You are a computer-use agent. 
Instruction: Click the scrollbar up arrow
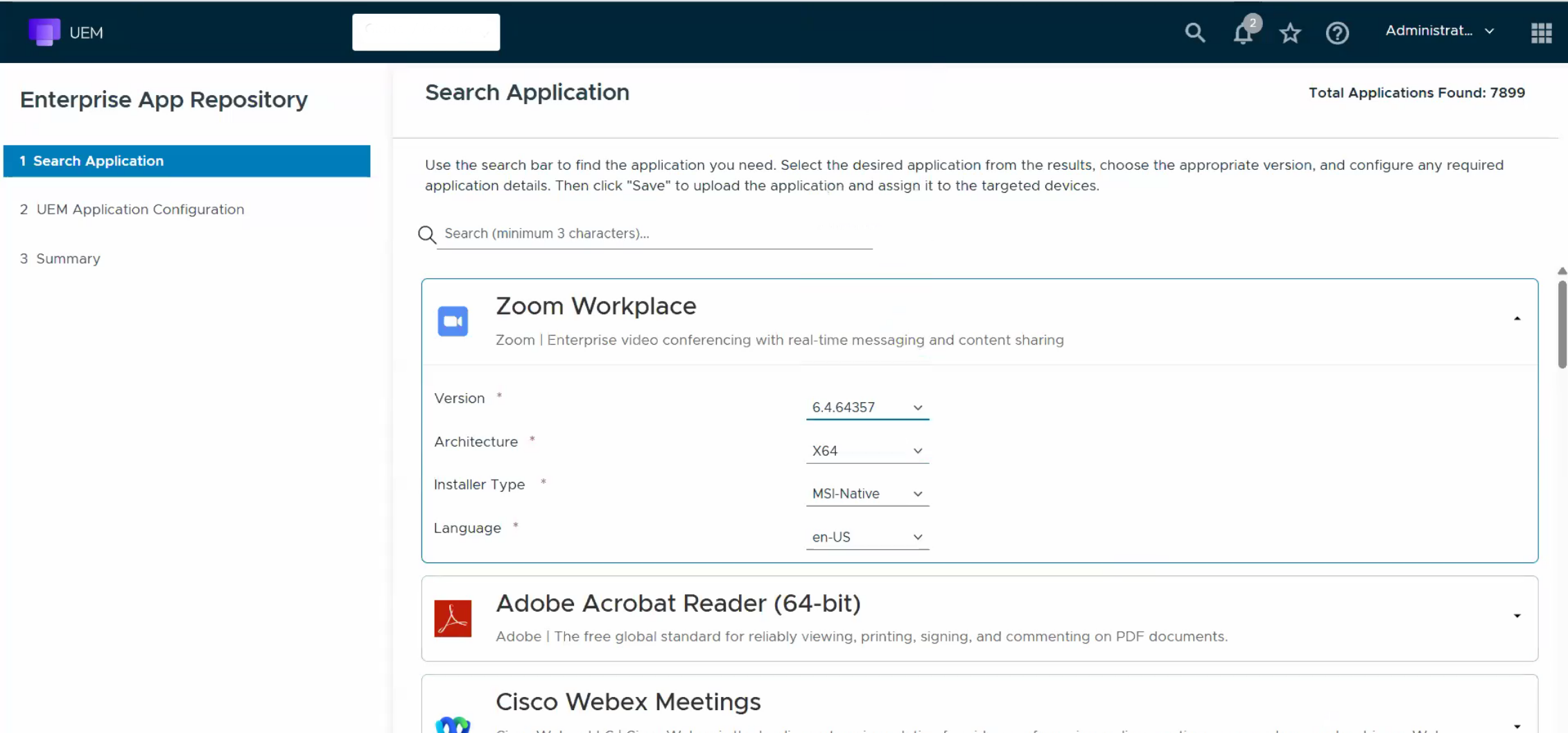(1562, 271)
